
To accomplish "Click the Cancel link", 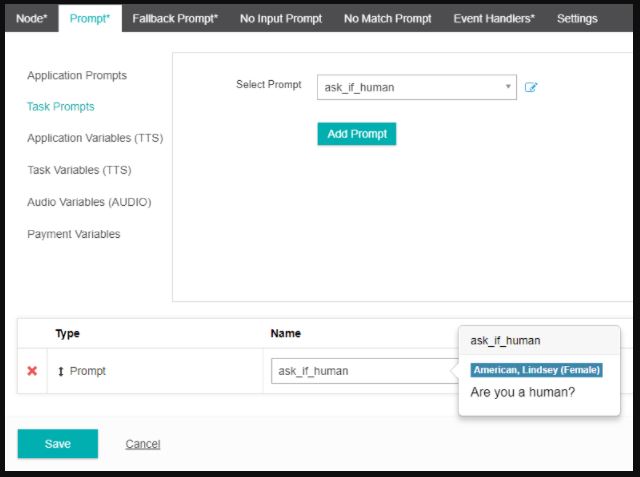I will point(142,444).
